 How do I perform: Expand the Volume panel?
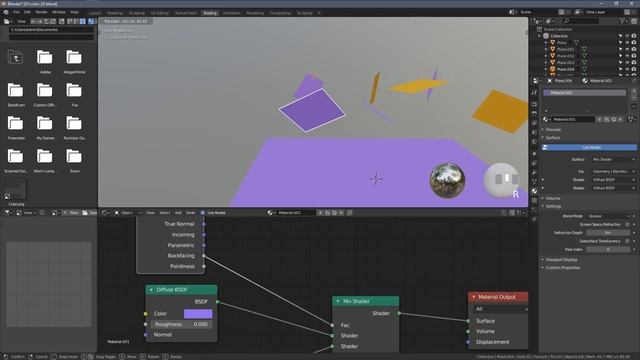coord(553,198)
